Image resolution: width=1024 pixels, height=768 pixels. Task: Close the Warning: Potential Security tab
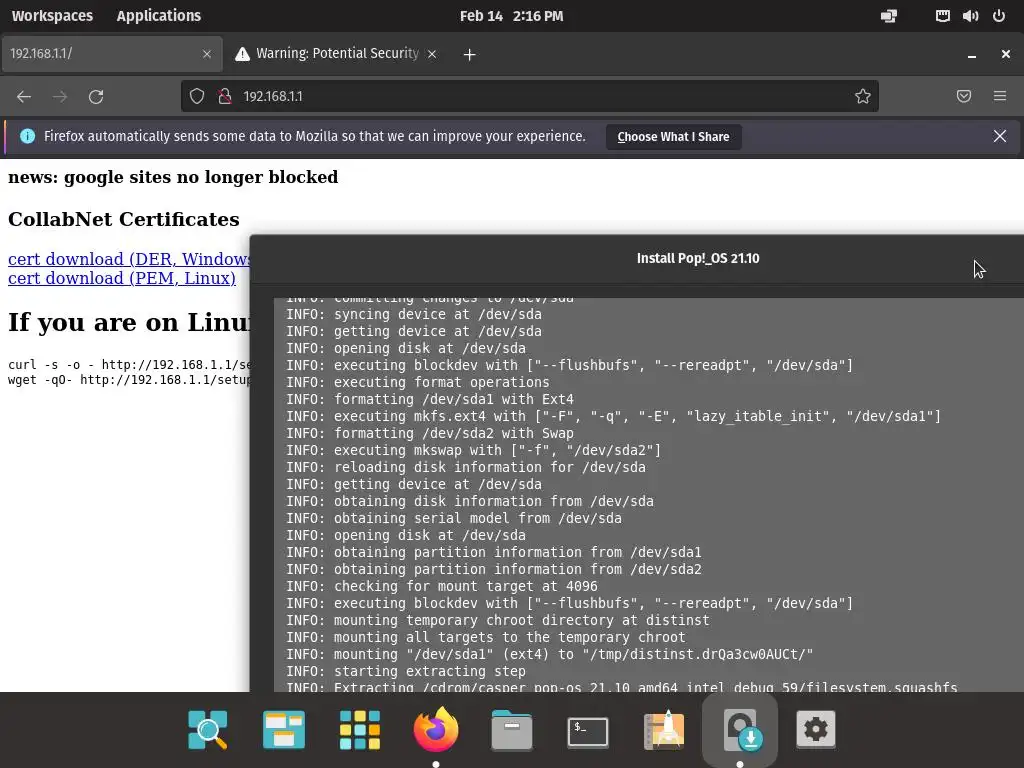coord(432,54)
